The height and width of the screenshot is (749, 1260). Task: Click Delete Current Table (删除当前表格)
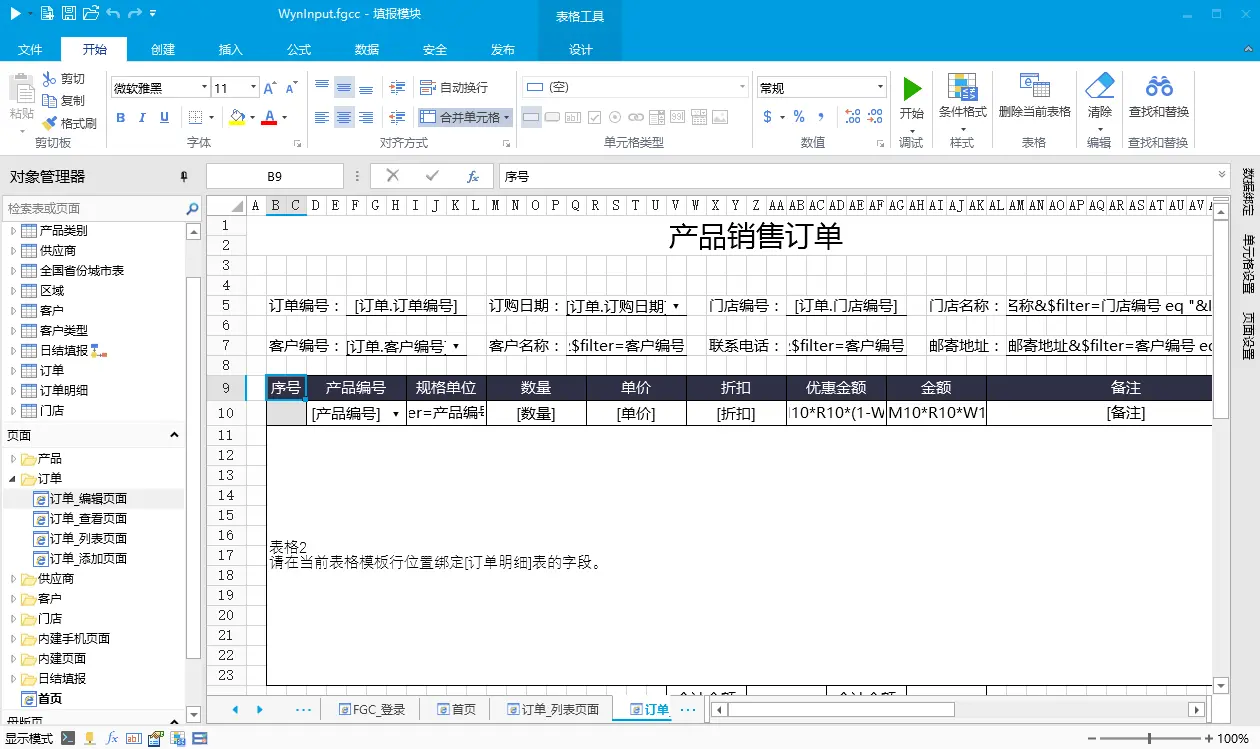pyautogui.click(x=1034, y=97)
